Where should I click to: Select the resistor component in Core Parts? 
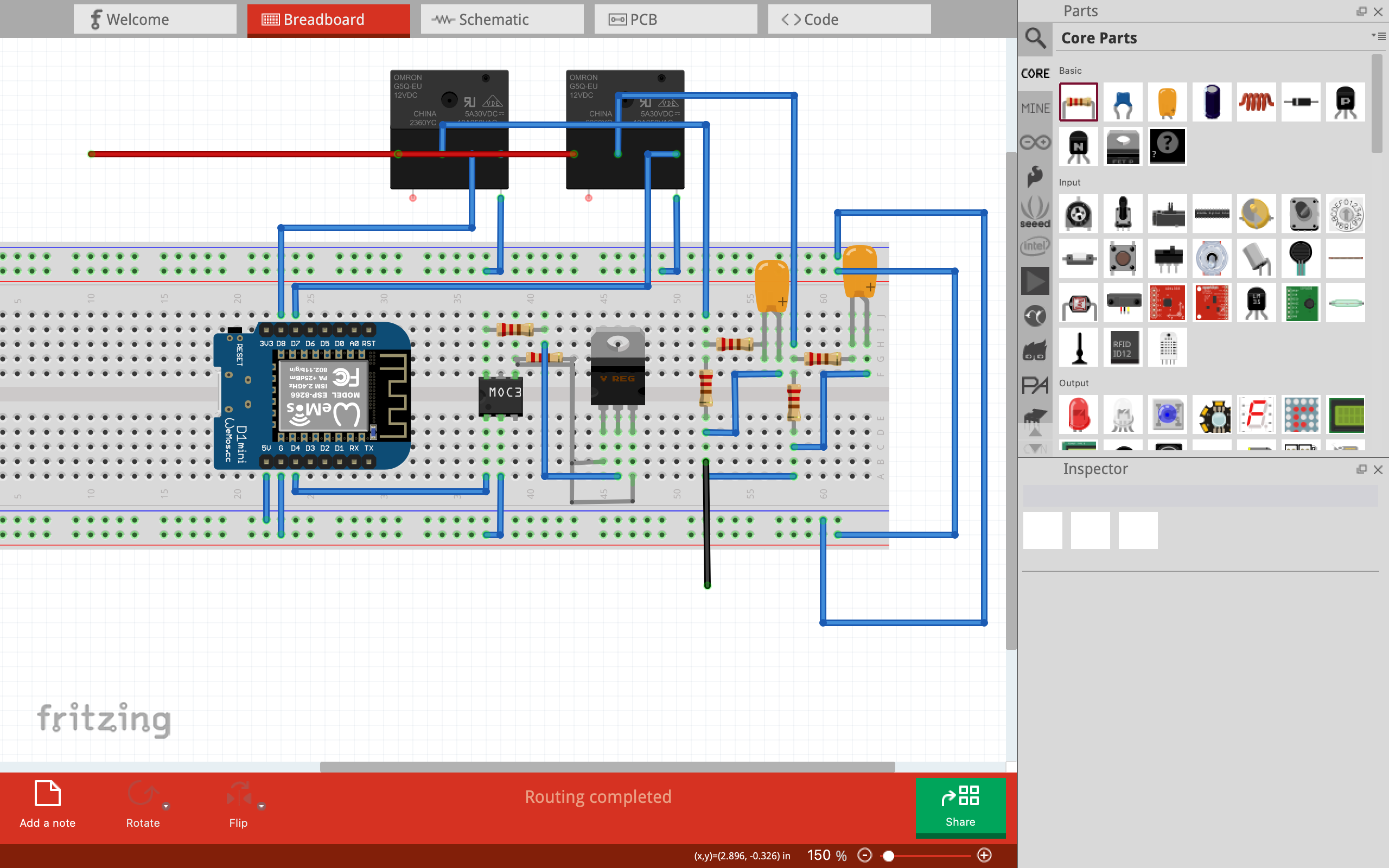point(1079,100)
